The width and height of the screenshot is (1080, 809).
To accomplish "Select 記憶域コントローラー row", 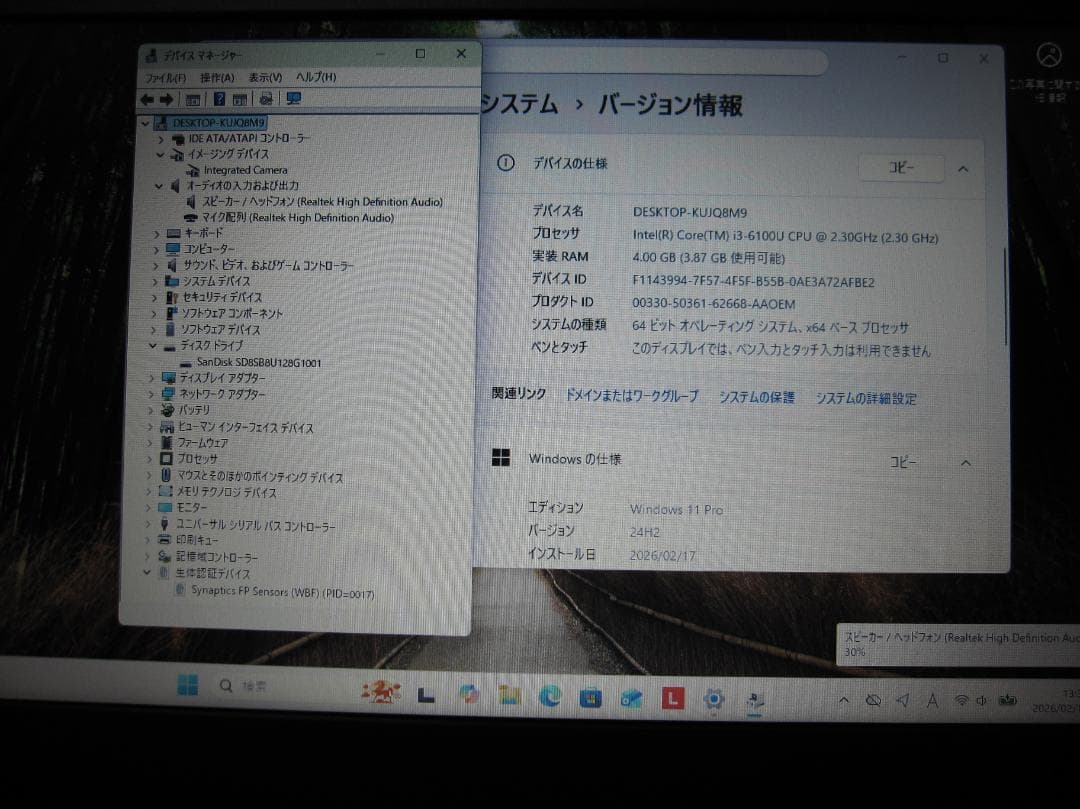I will pyautogui.click(x=216, y=556).
